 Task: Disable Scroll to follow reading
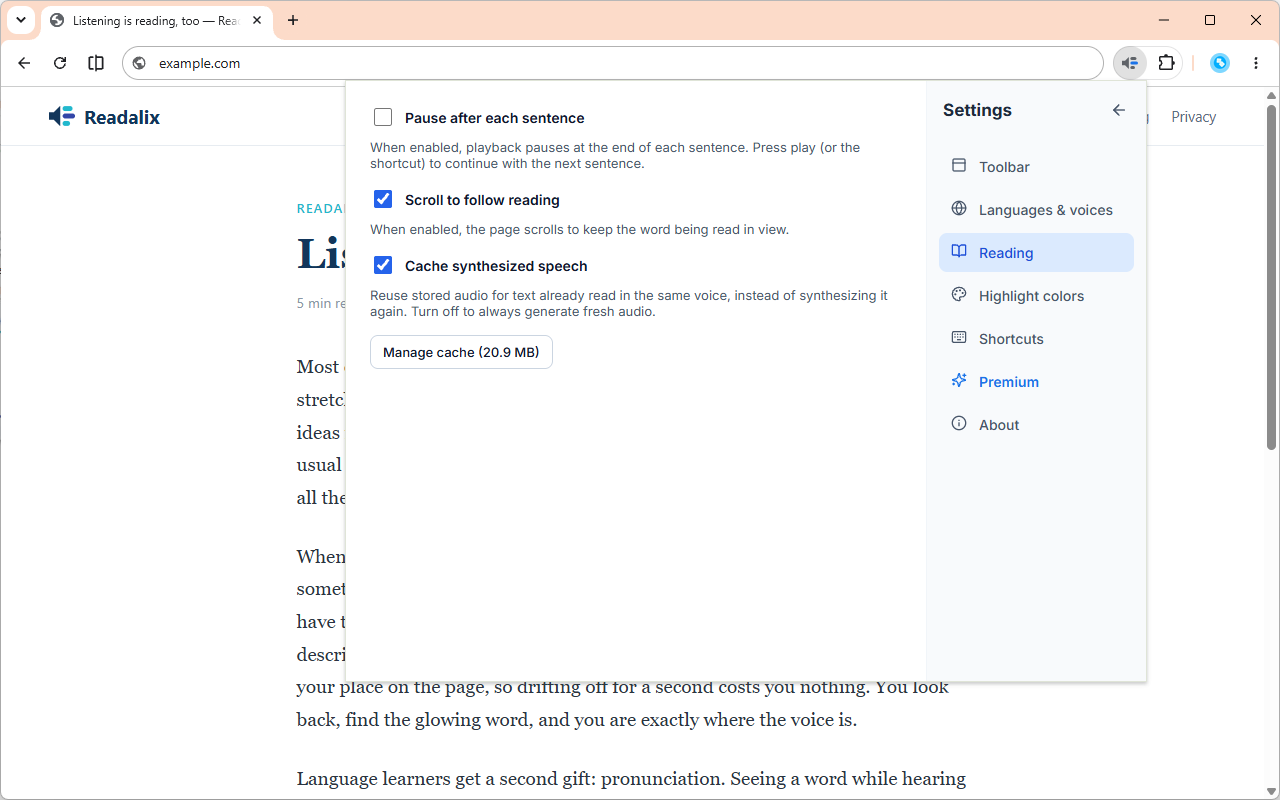pos(383,200)
